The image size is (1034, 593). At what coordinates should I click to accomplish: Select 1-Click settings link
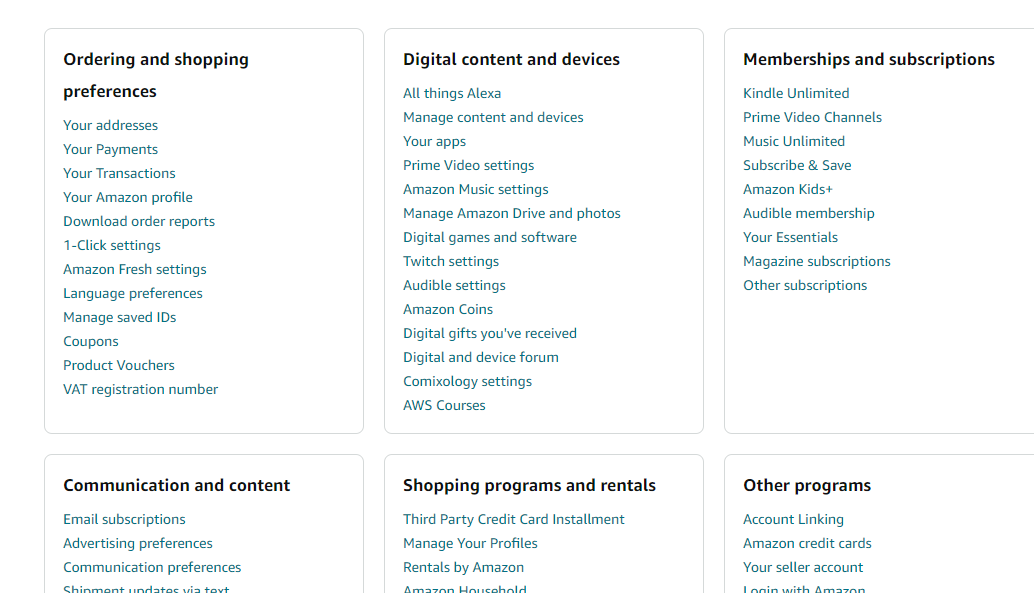pyautogui.click(x=112, y=245)
